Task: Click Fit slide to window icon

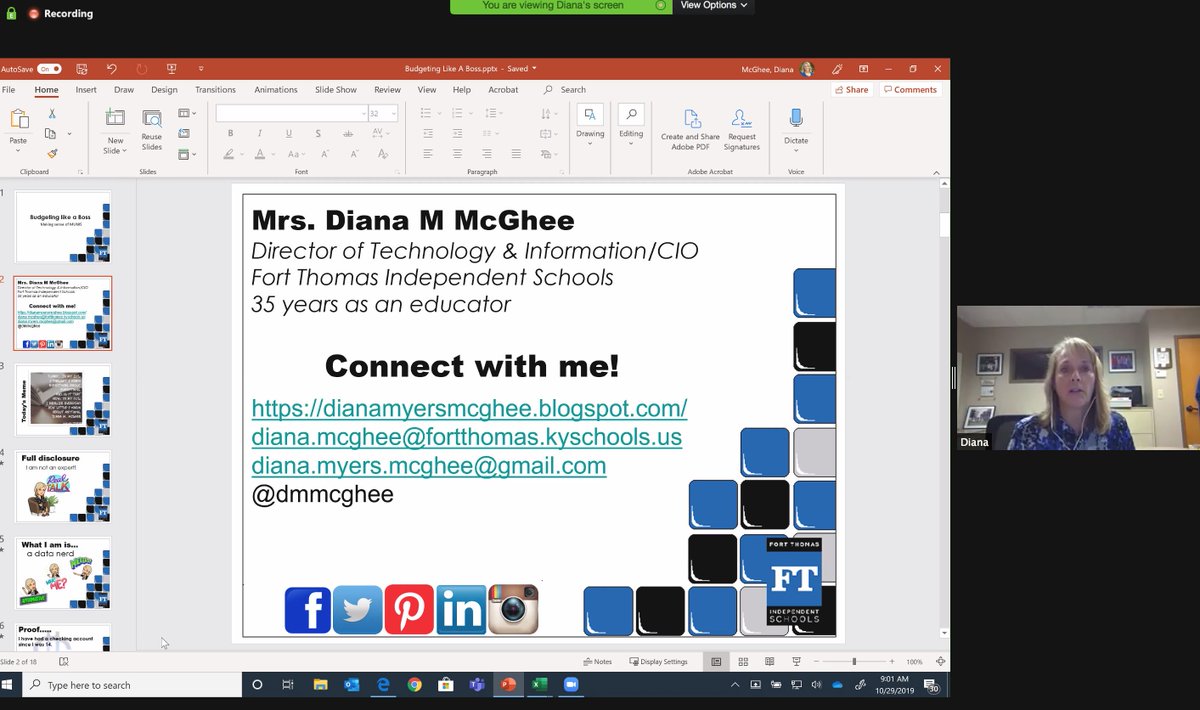Action: click(940, 662)
